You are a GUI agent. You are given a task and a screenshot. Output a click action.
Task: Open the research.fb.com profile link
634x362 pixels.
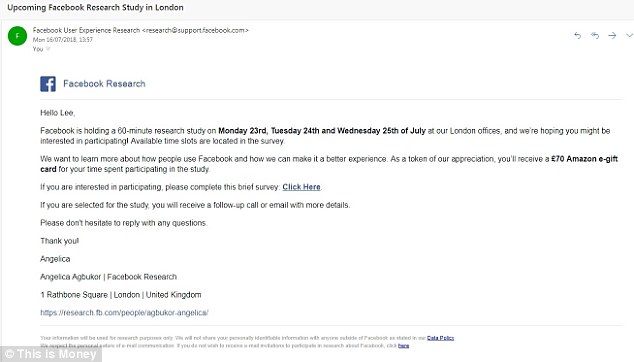pyautogui.click(x=124, y=313)
